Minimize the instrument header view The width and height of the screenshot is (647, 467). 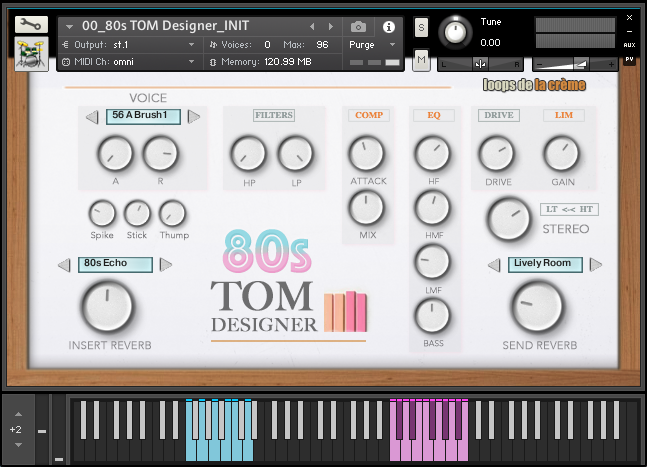(629, 31)
